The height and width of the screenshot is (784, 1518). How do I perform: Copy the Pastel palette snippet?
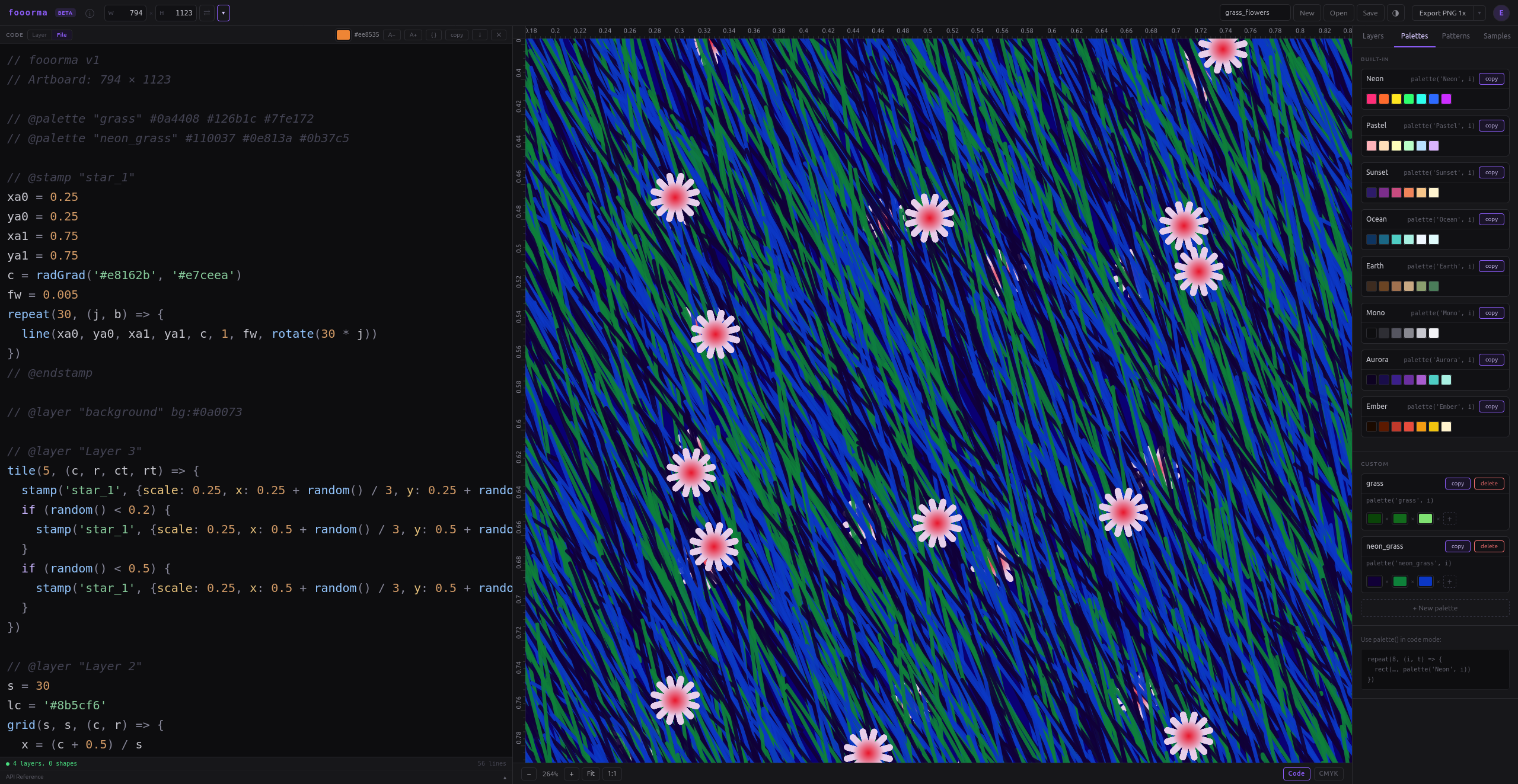1491,126
